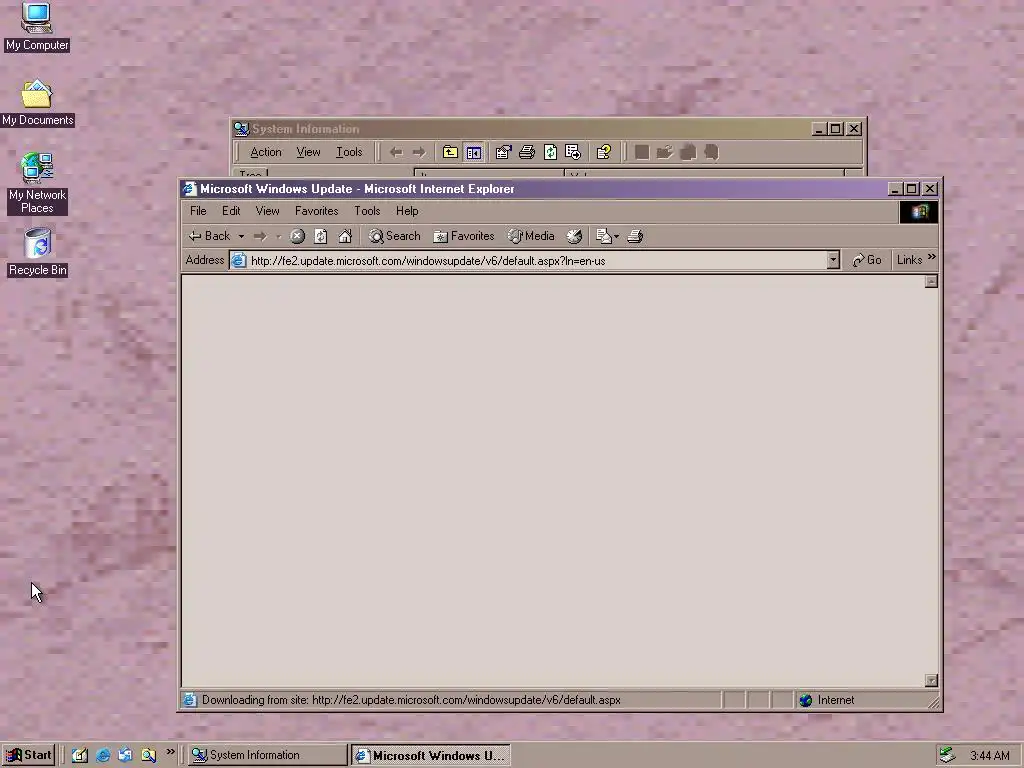Click the Back button in Internet Explorer
The height and width of the screenshot is (768, 1024).
coord(209,236)
